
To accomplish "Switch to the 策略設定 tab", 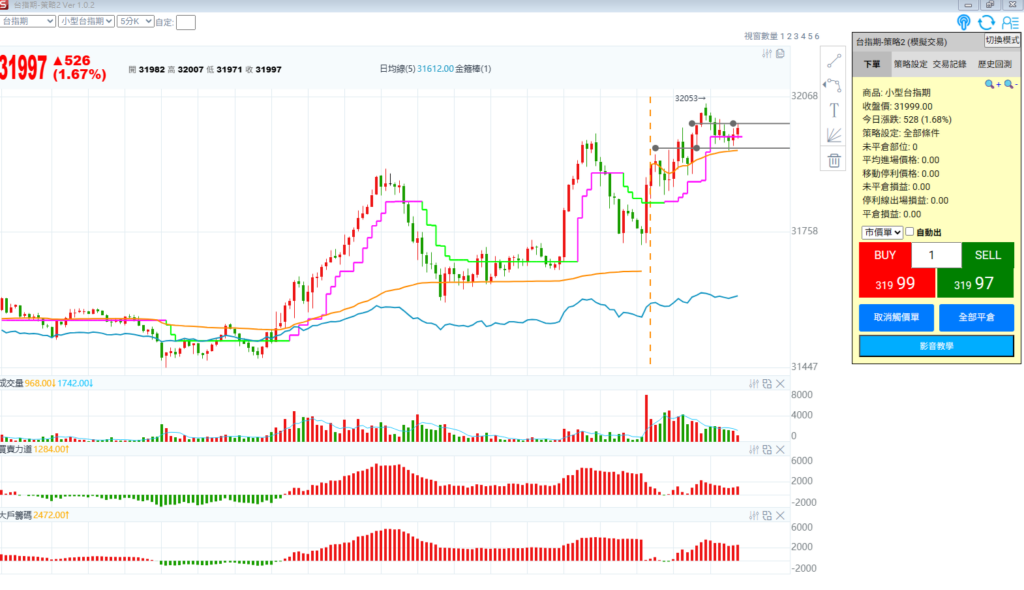I will point(911,64).
